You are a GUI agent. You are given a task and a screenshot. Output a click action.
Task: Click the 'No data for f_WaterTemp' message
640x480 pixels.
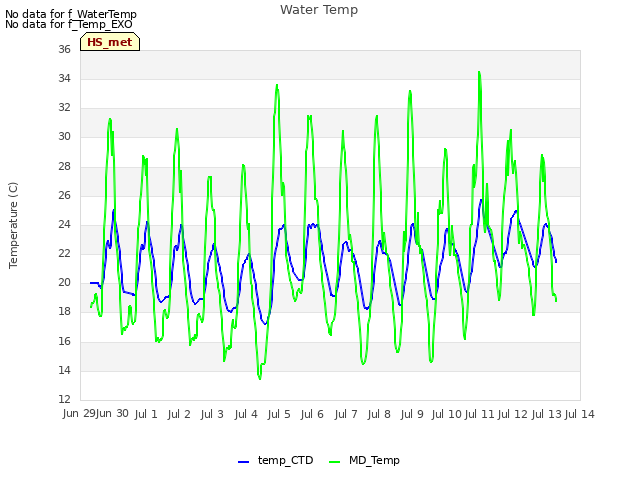[71, 14]
